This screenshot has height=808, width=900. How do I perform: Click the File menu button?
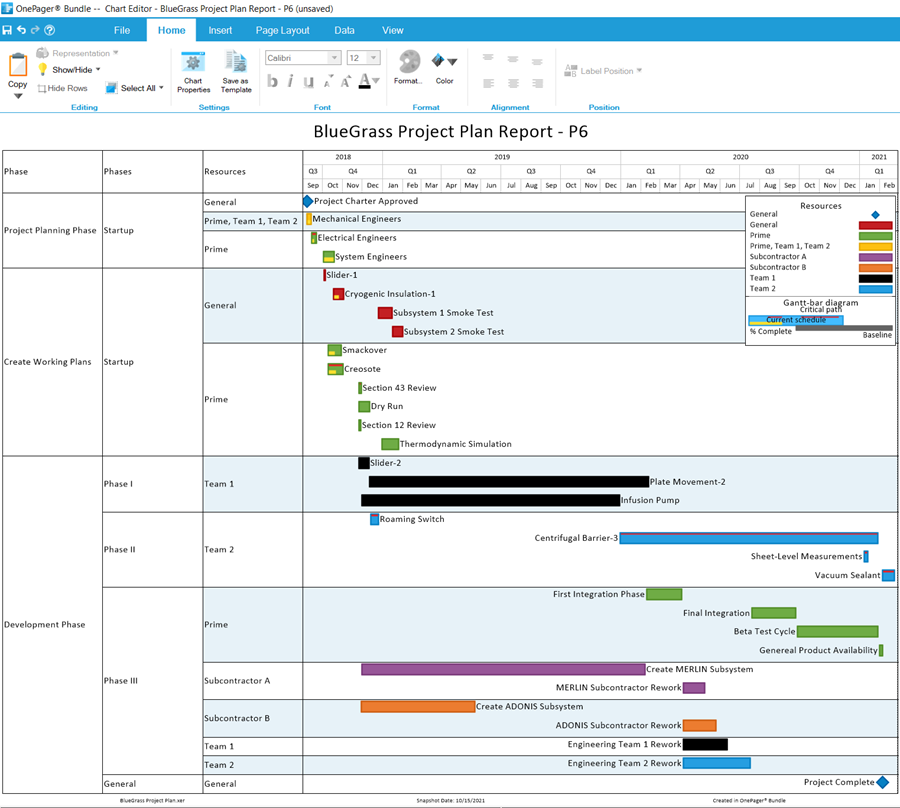tap(122, 29)
